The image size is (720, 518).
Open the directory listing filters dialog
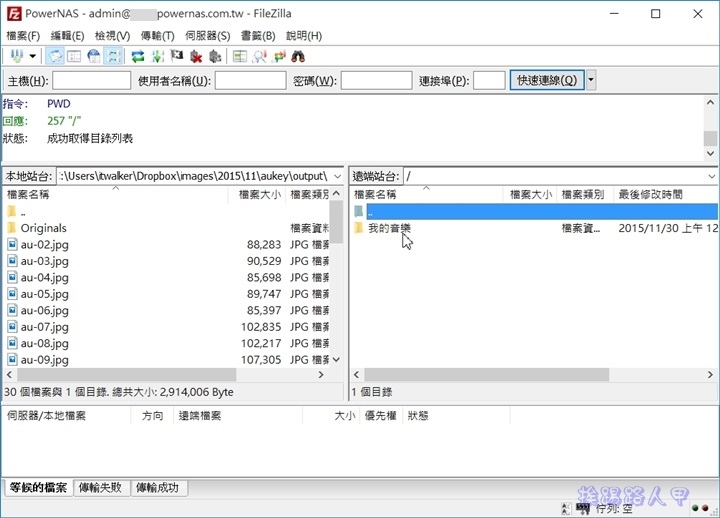(x=240, y=56)
